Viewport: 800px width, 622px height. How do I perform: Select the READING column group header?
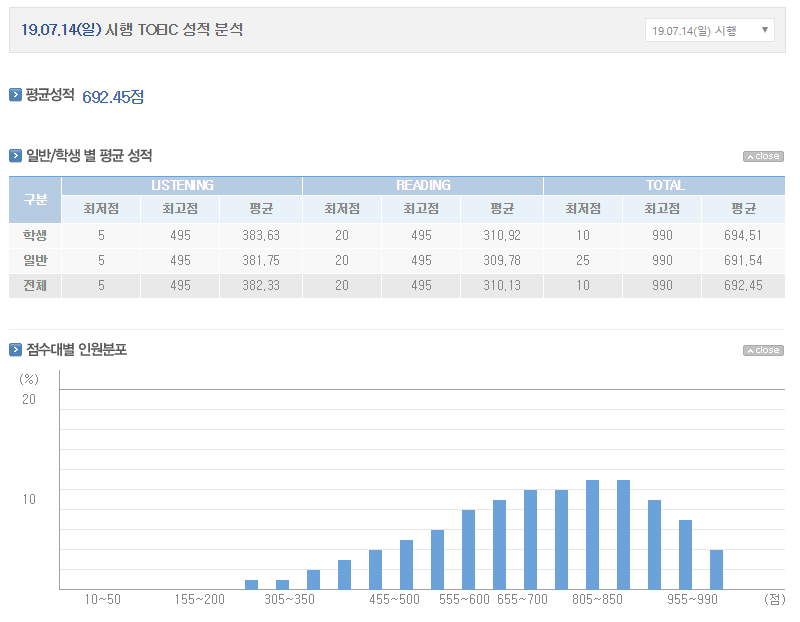423,185
